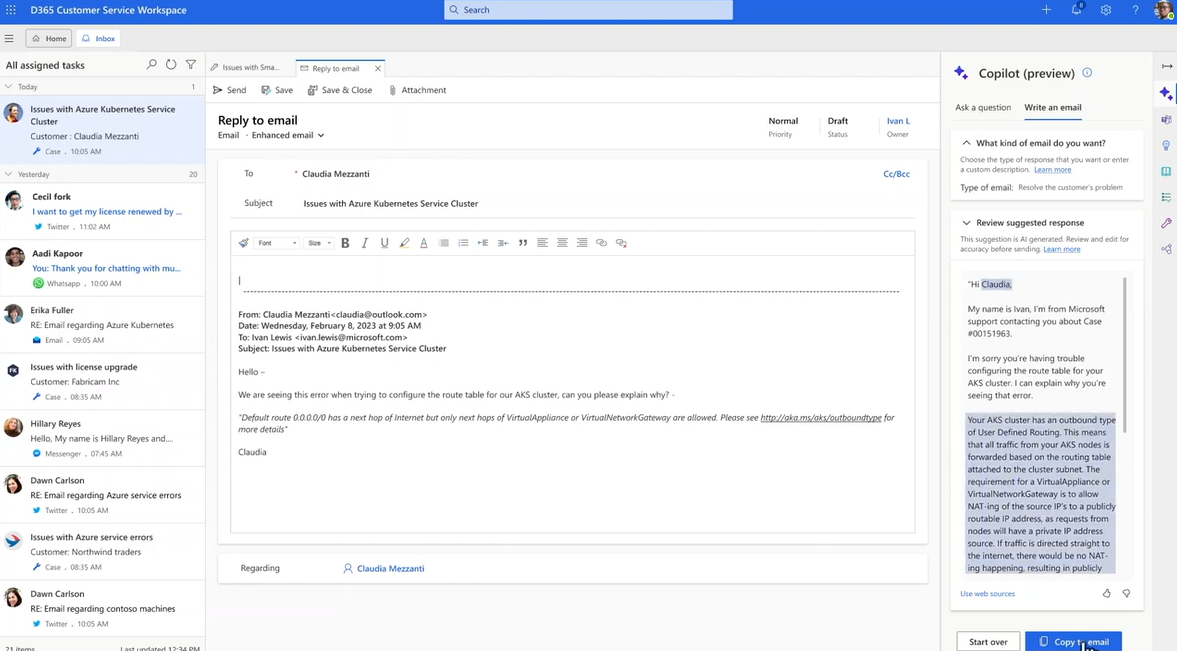Viewport: 1177px width, 651px height.
Task: Open the Teams icon in right sidebar
Action: (1166, 119)
